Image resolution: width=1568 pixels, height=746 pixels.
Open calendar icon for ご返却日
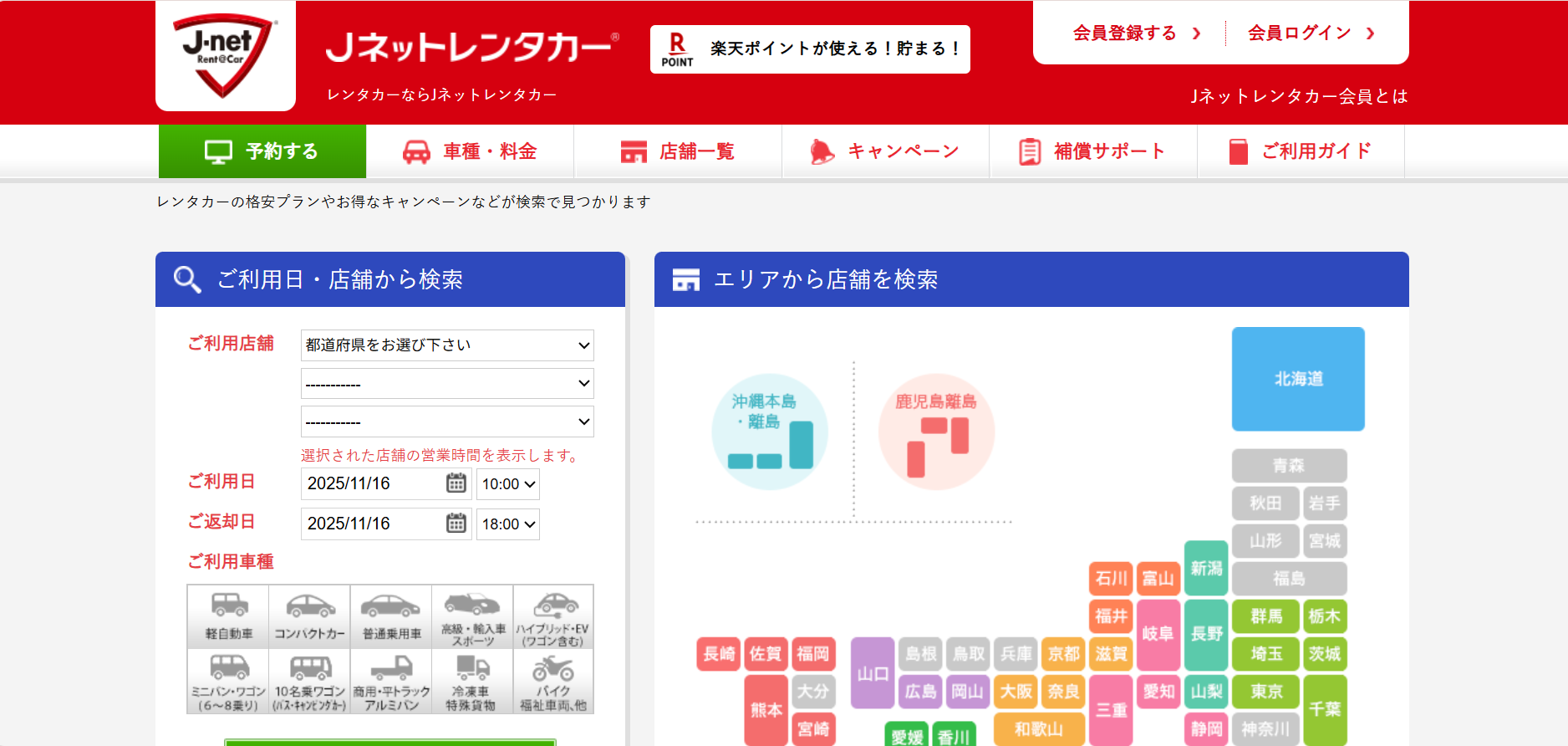(456, 524)
